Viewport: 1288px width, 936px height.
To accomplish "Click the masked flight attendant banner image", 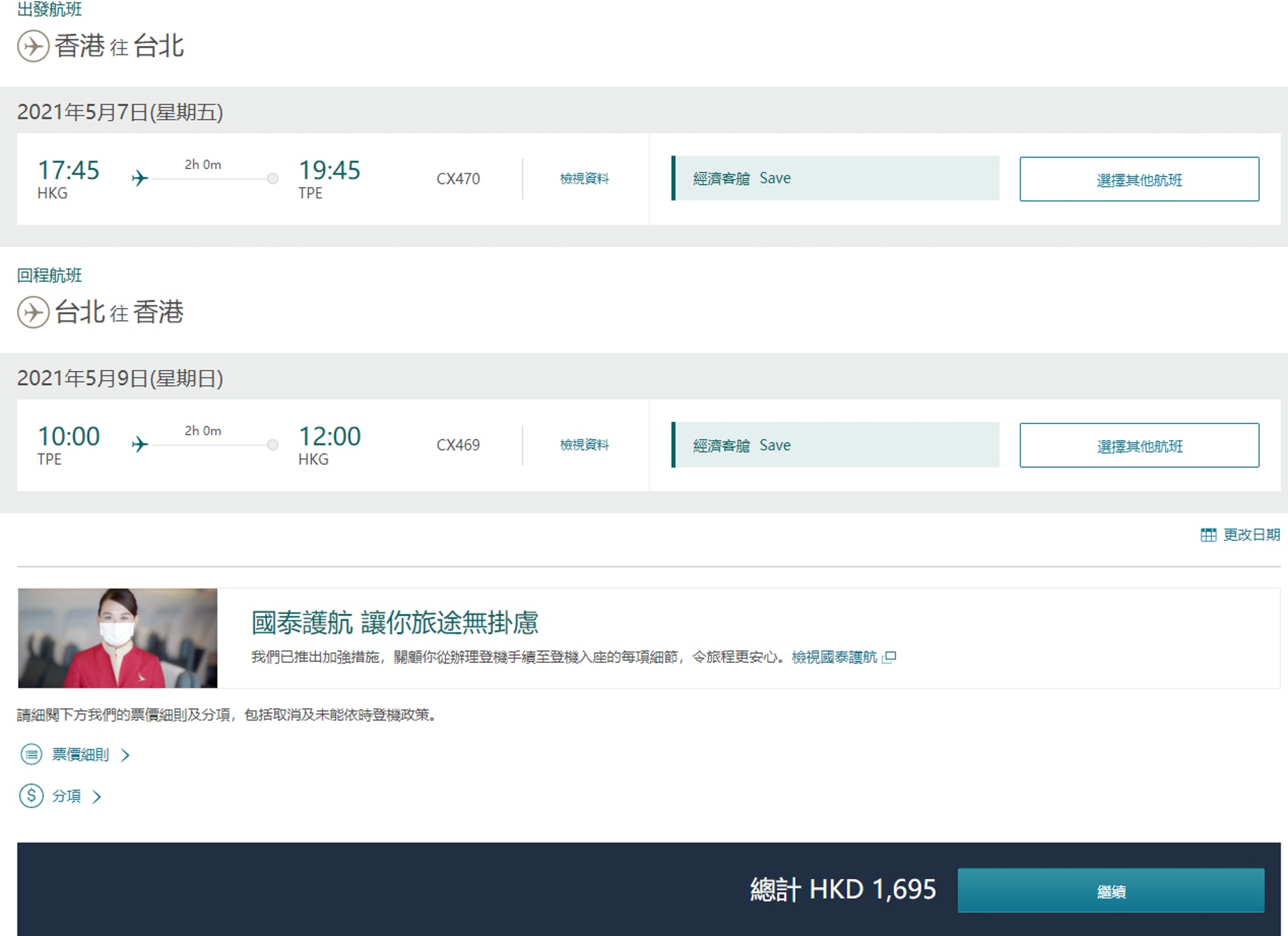I will [117, 638].
